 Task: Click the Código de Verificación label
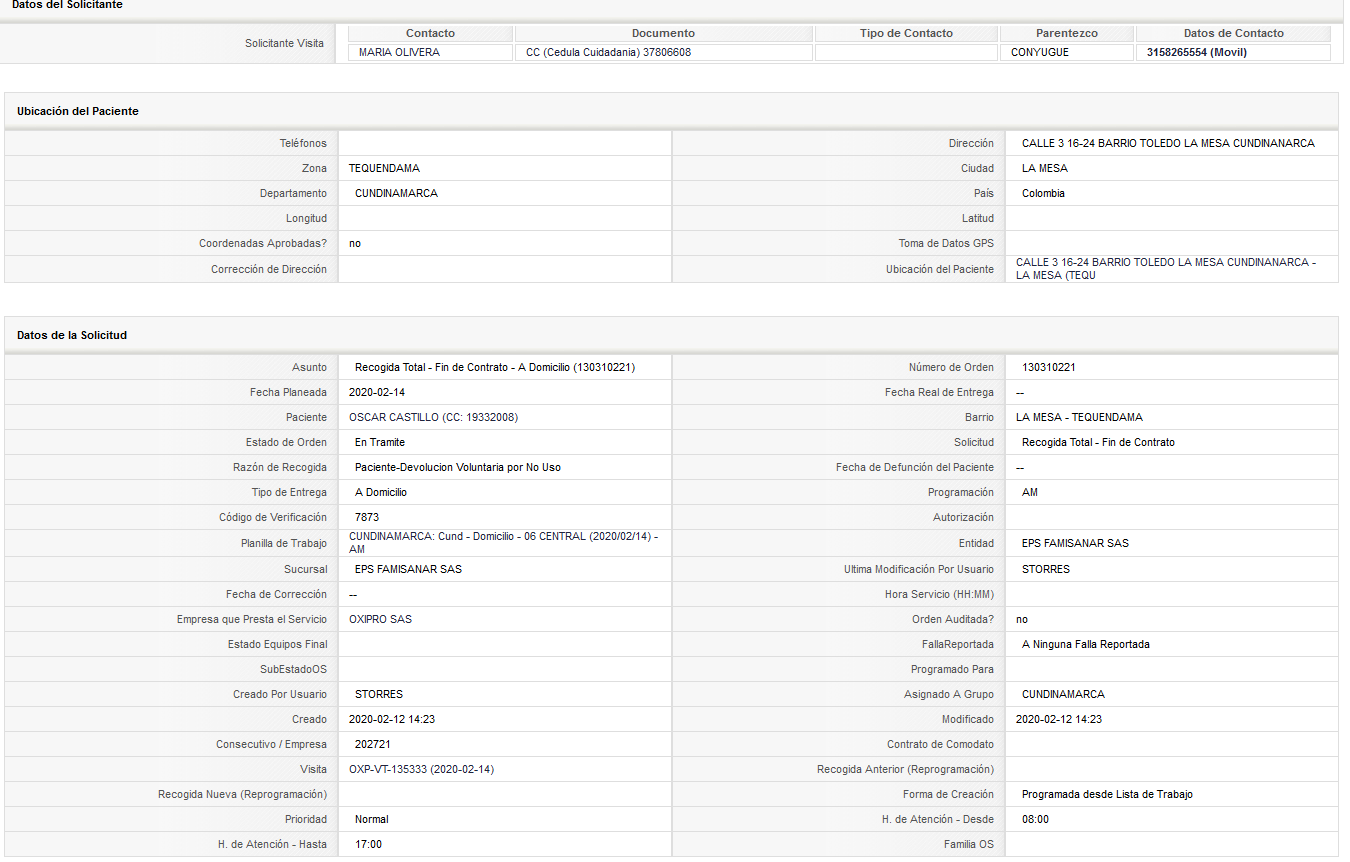point(273,517)
